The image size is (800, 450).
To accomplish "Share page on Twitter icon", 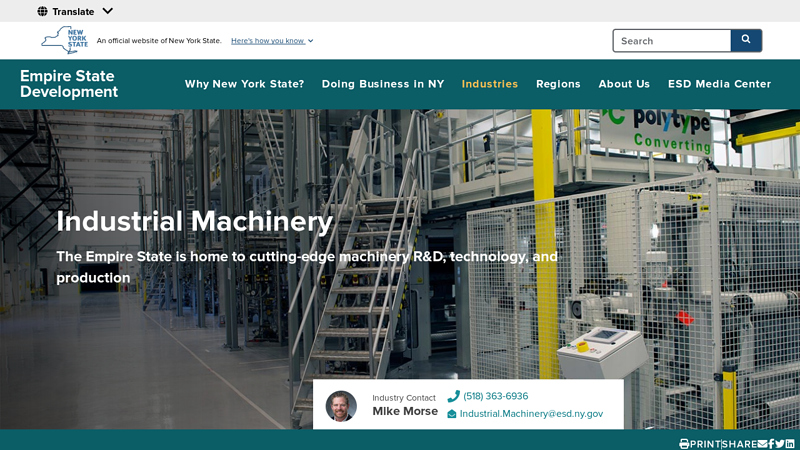I will pos(780,444).
